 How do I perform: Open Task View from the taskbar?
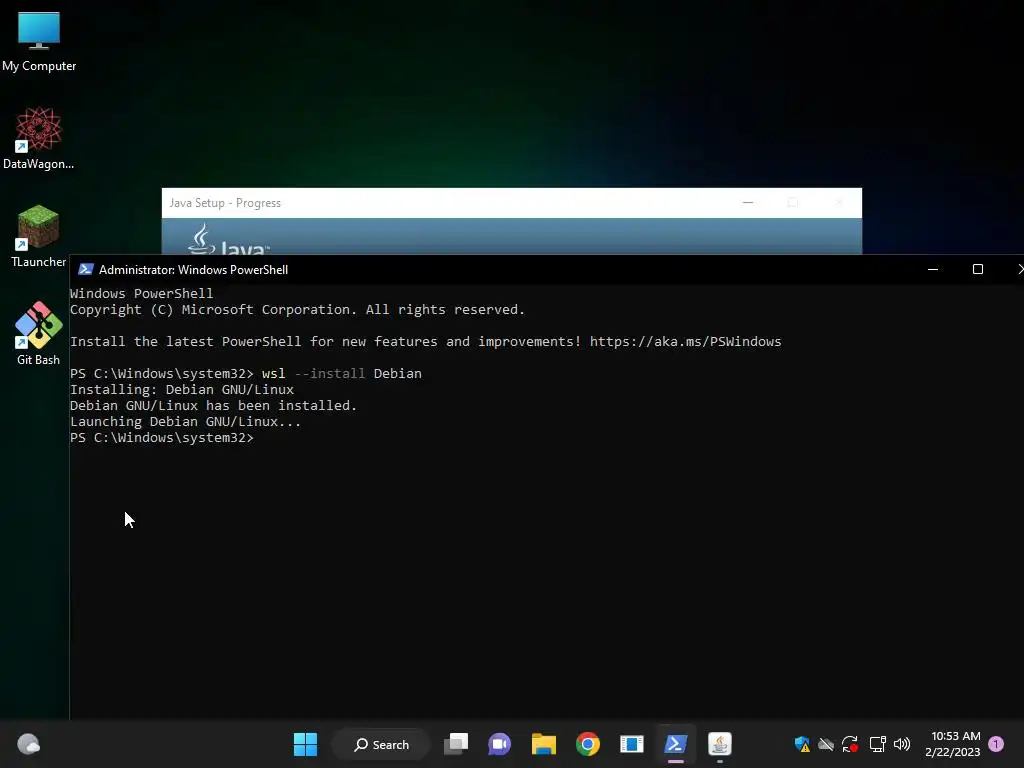(456, 744)
